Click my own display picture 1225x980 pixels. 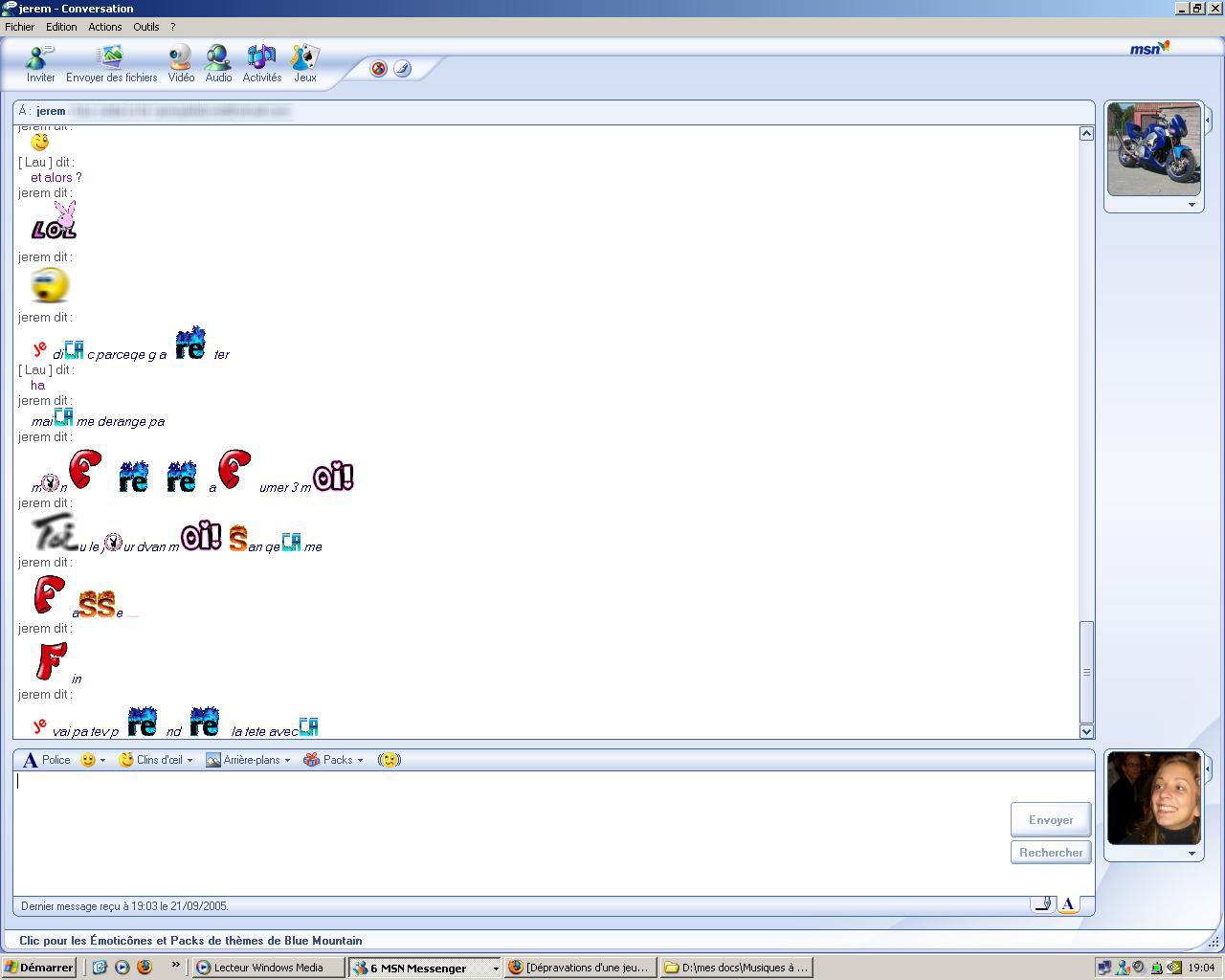click(1153, 798)
